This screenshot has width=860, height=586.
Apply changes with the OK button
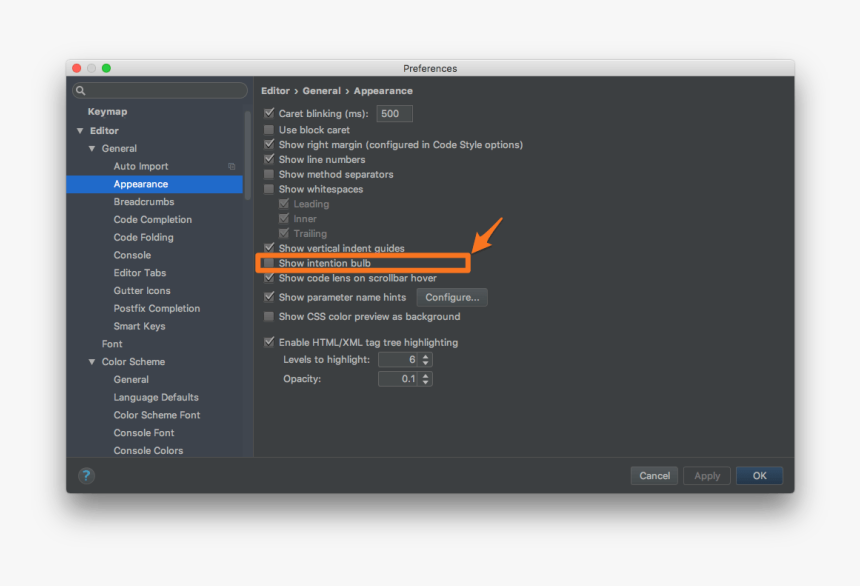tap(759, 475)
